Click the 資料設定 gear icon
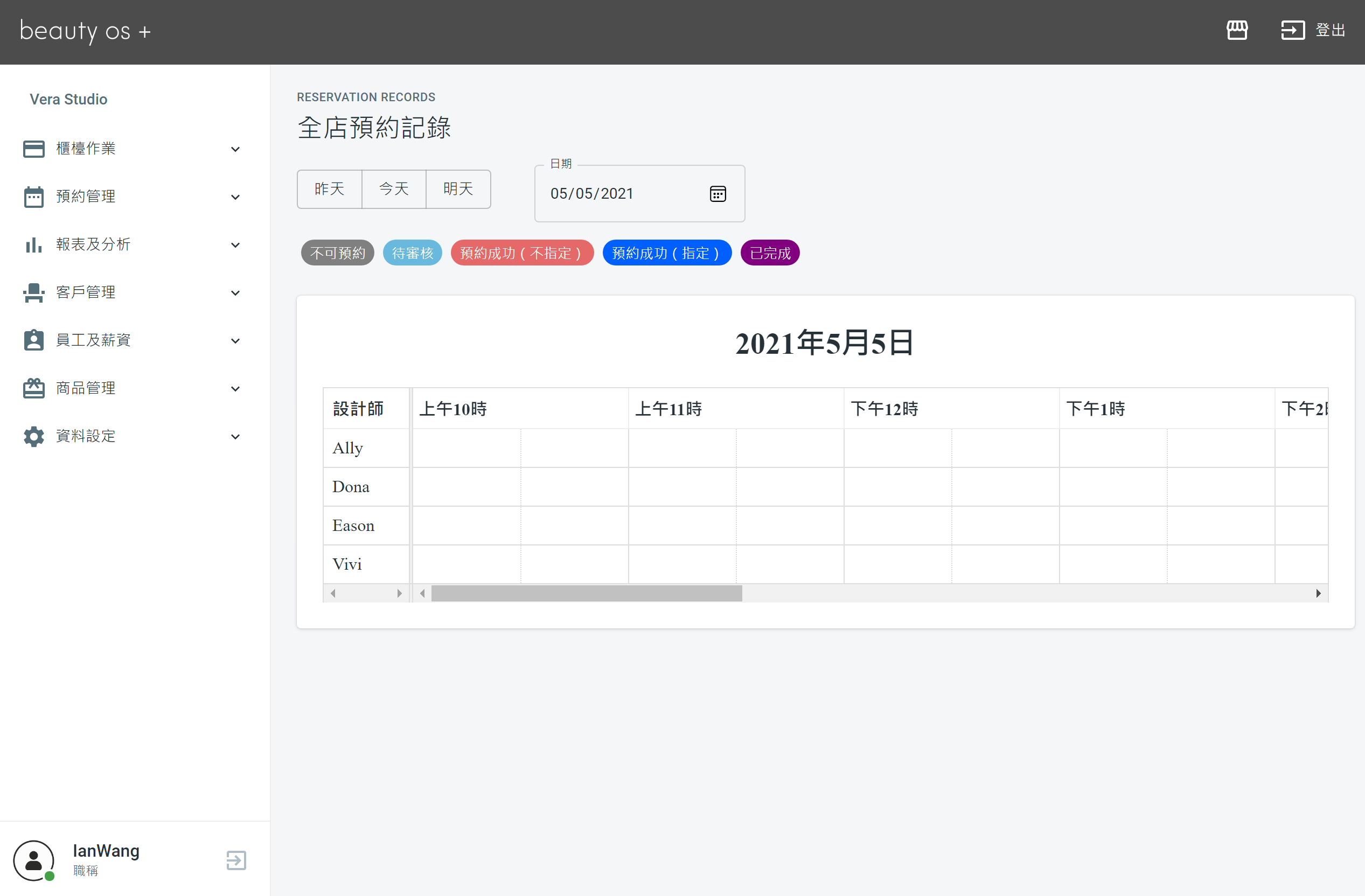Screen dimensions: 1365x896 pyautogui.click(x=34, y=436)
